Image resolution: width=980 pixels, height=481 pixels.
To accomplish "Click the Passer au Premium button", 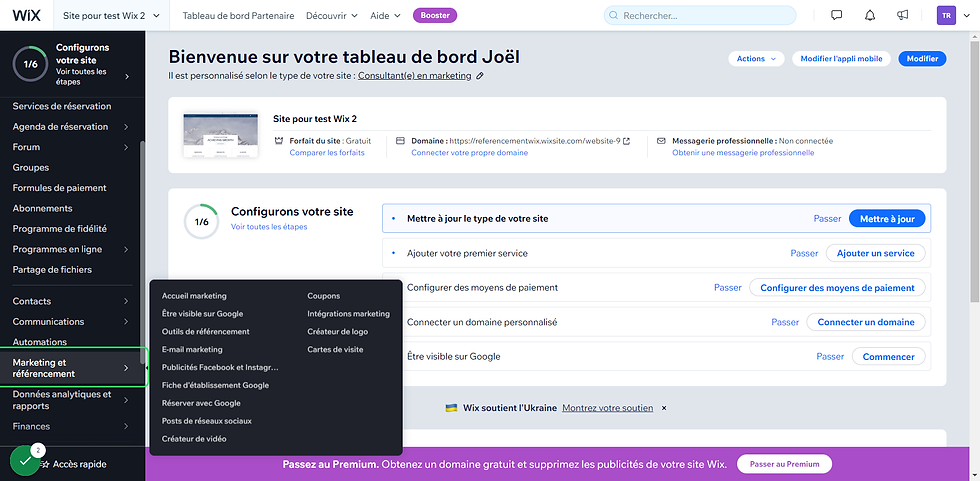I will tap(784, 464).
